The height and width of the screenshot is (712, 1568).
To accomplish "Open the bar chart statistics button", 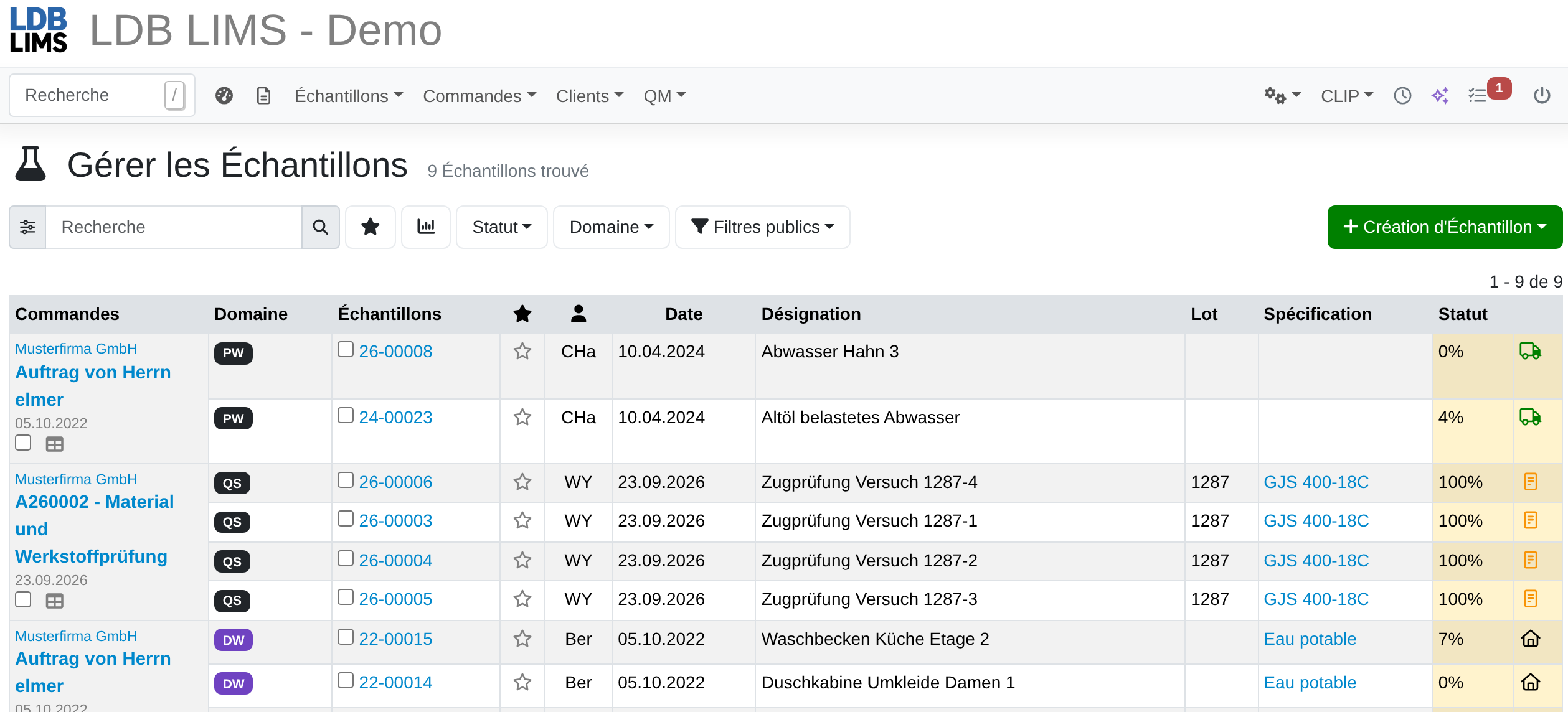I will coord(426,227).
